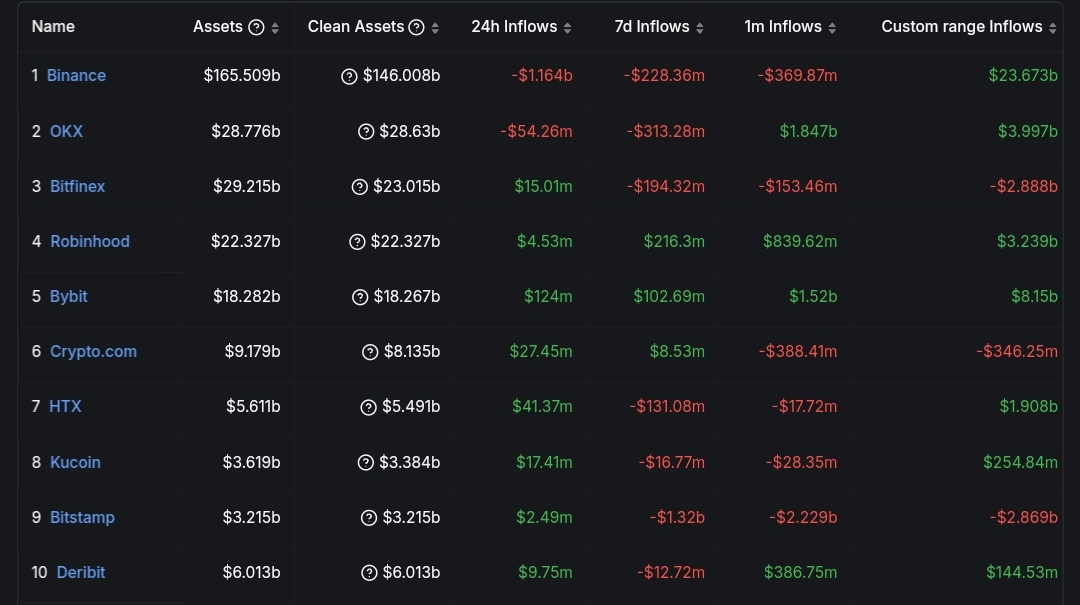
Task: Open the Robinhood exchange link
Action: click(x=90, y=241)
